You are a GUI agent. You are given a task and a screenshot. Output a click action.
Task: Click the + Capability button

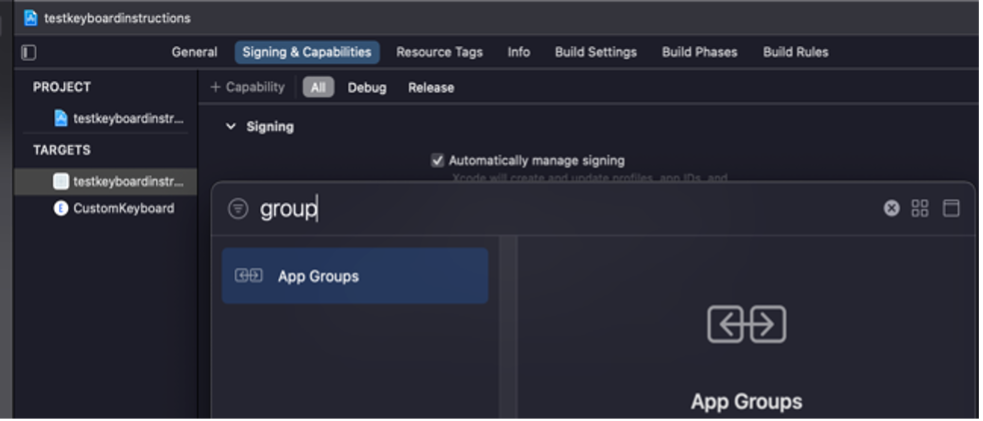click(x=248, y=88)
